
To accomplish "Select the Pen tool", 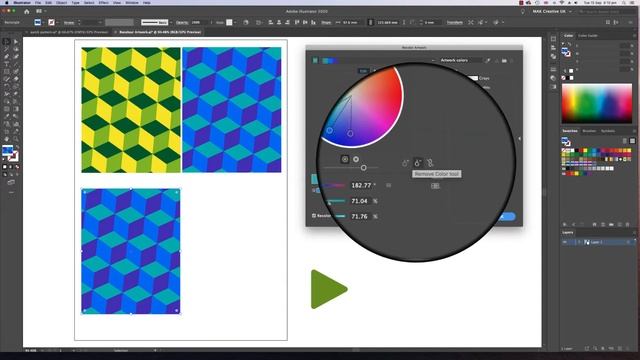I will pos(7,57).
